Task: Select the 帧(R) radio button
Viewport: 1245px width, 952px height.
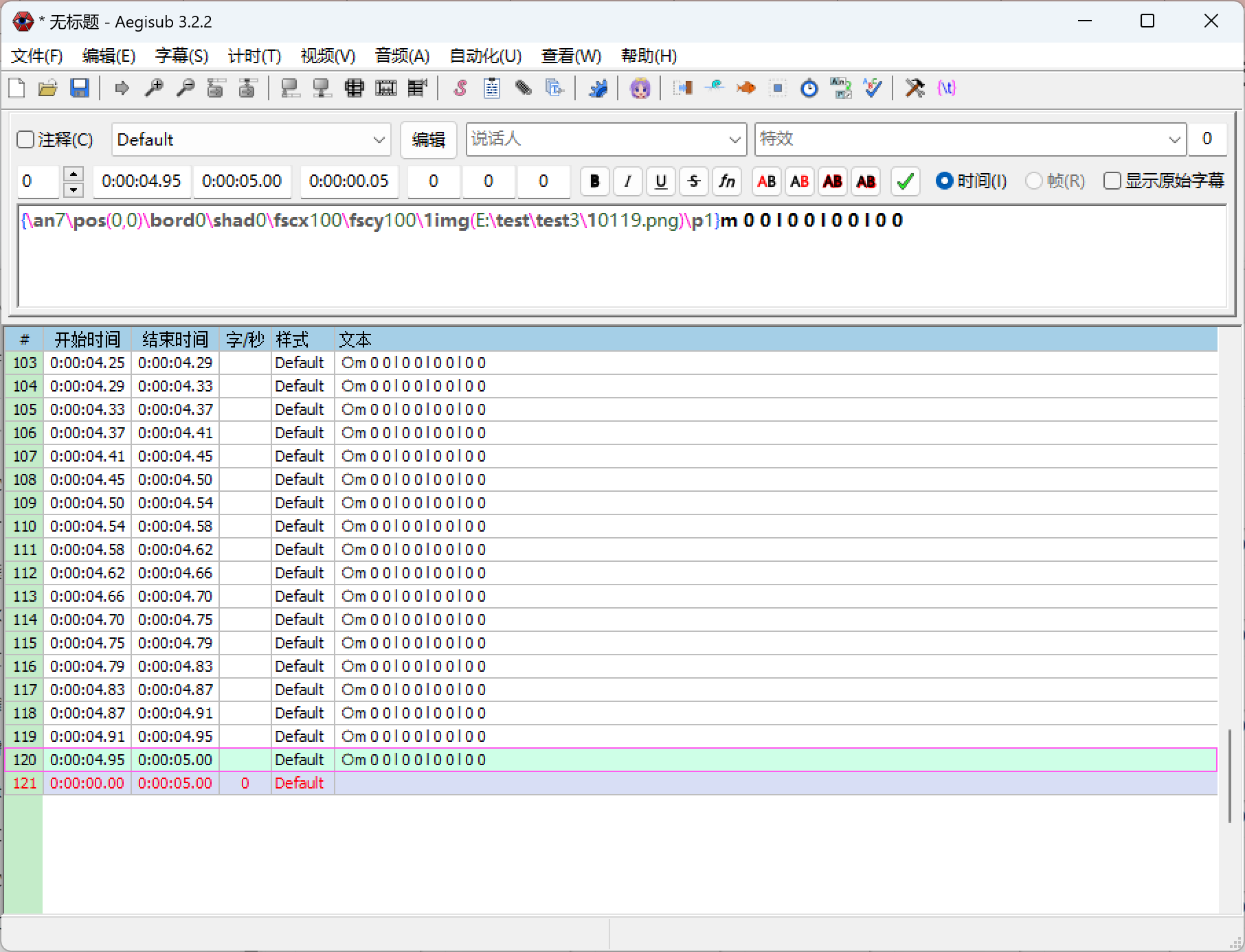Action: point(1034,181)
